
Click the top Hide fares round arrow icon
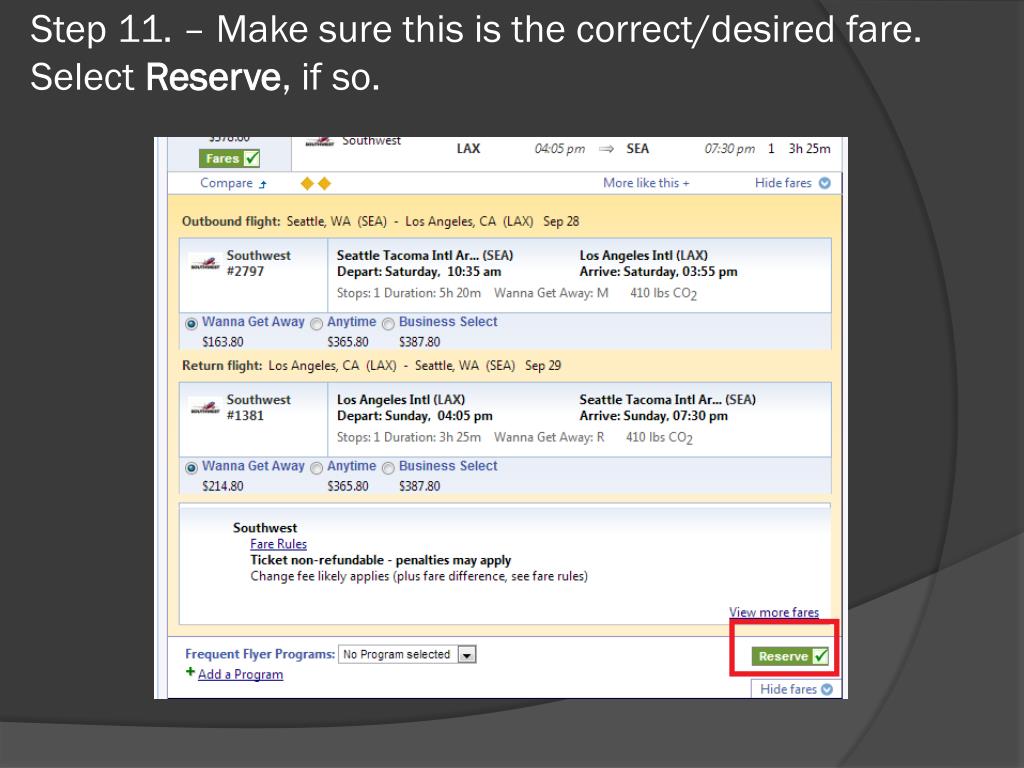coord(825,183)
